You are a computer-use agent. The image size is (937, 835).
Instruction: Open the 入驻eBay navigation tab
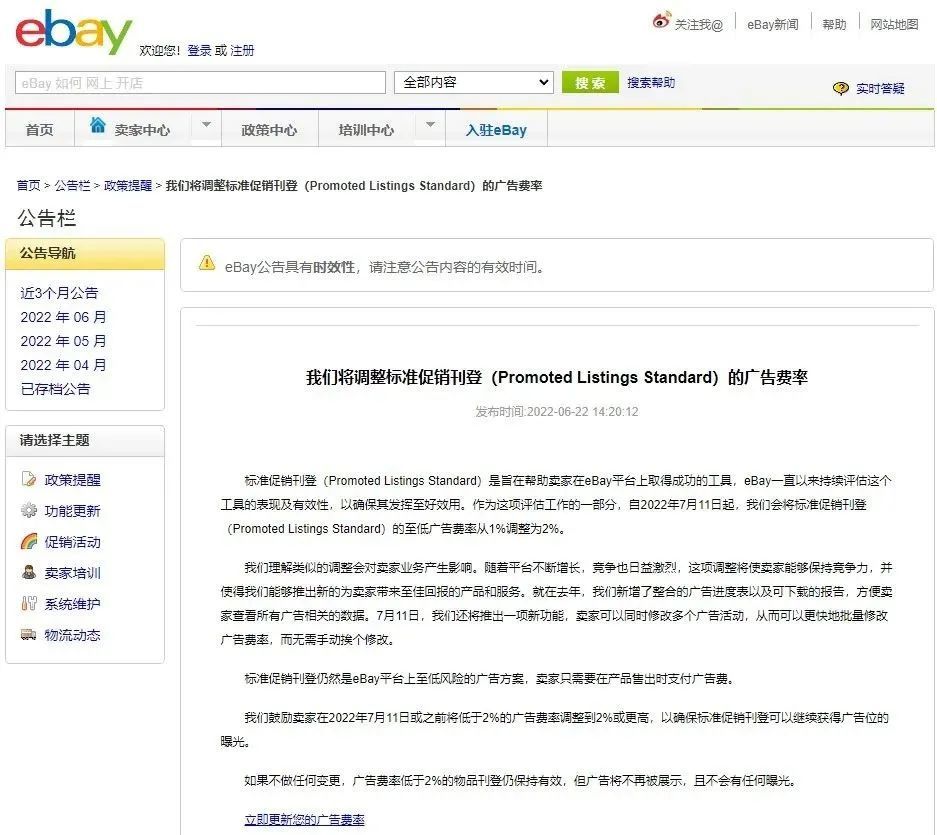496,130
